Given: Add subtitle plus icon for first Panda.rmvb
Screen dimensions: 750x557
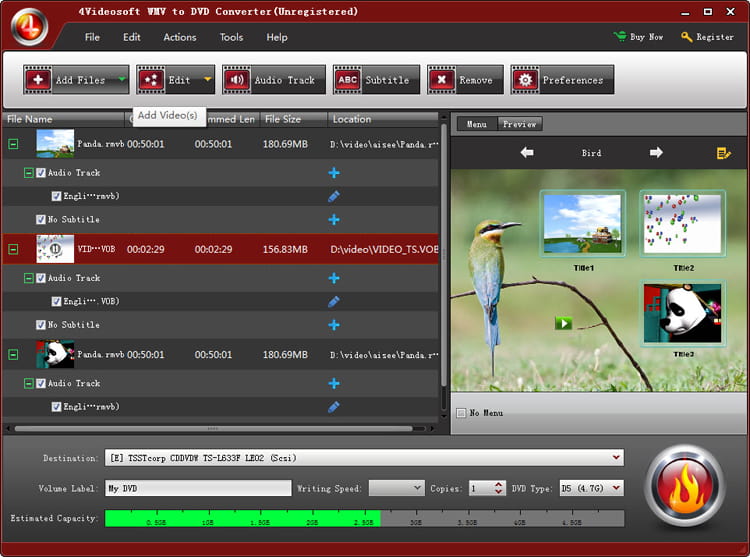Looking at the screenshot, I should coord(334,219).
